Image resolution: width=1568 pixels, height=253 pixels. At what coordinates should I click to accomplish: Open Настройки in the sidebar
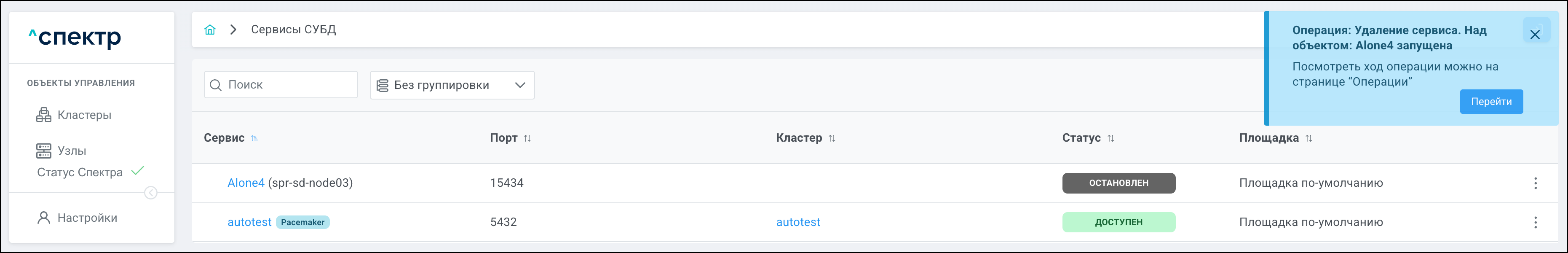[86, 218]
